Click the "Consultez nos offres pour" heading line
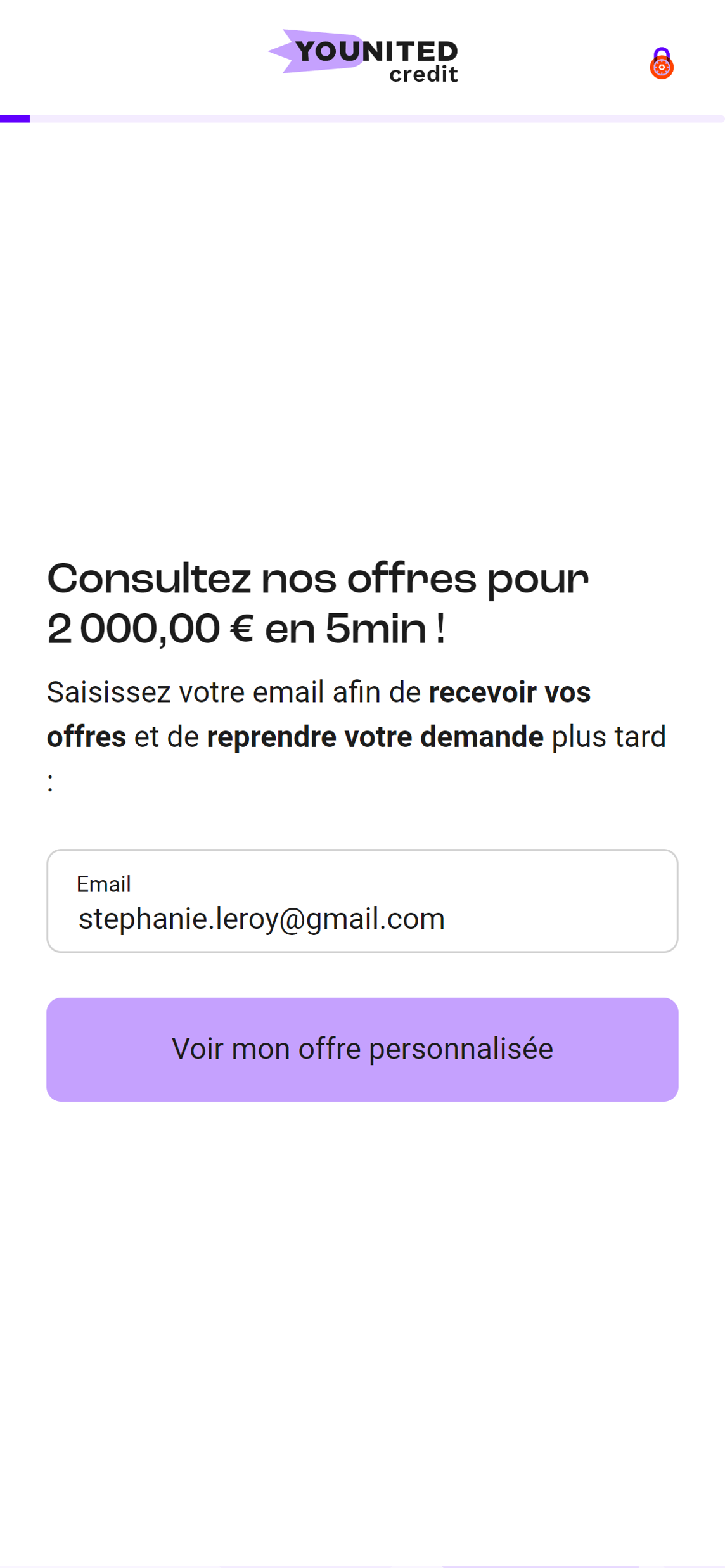 click(318, 579)
